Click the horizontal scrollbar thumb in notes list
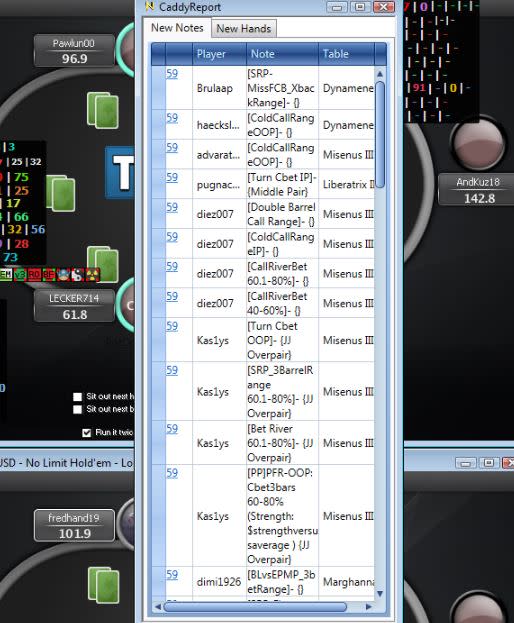514x623 pixels. pos(255,607)
